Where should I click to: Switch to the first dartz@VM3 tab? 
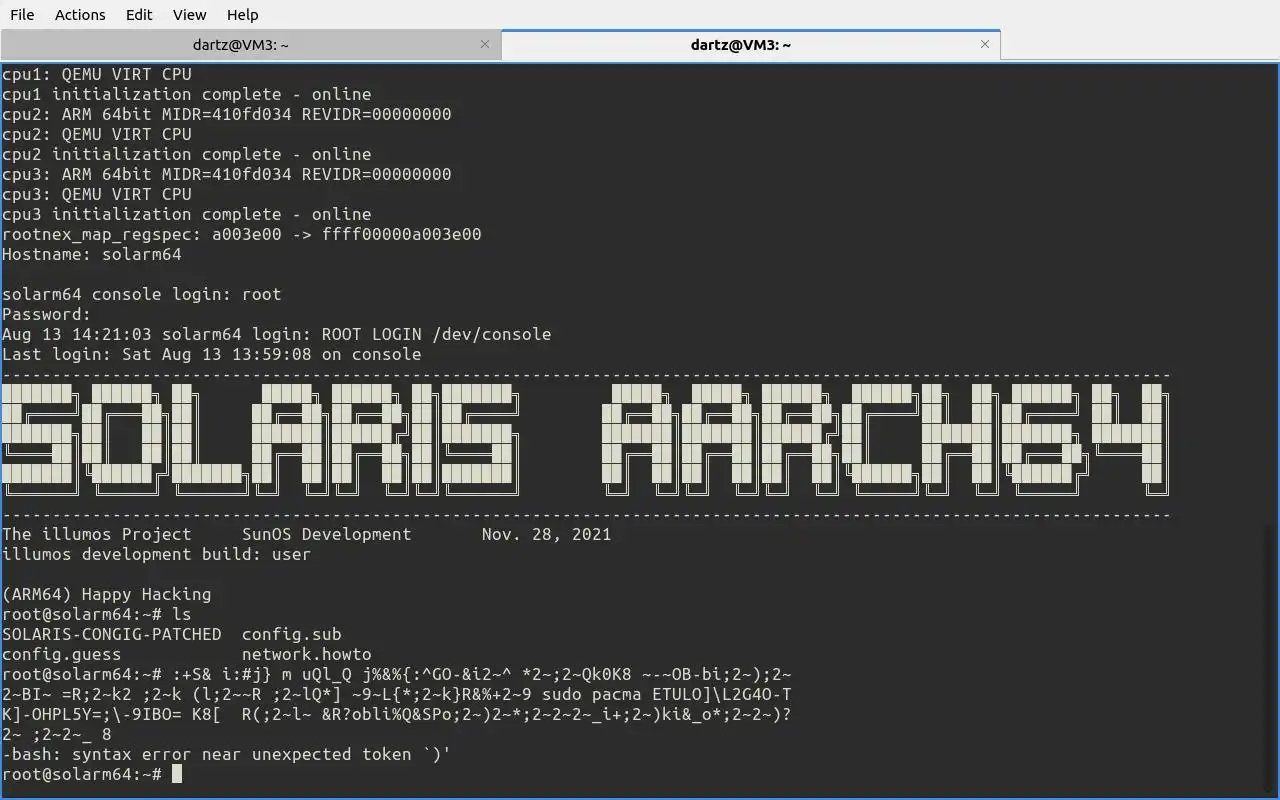pyautogui.click(x=240, y=45)
